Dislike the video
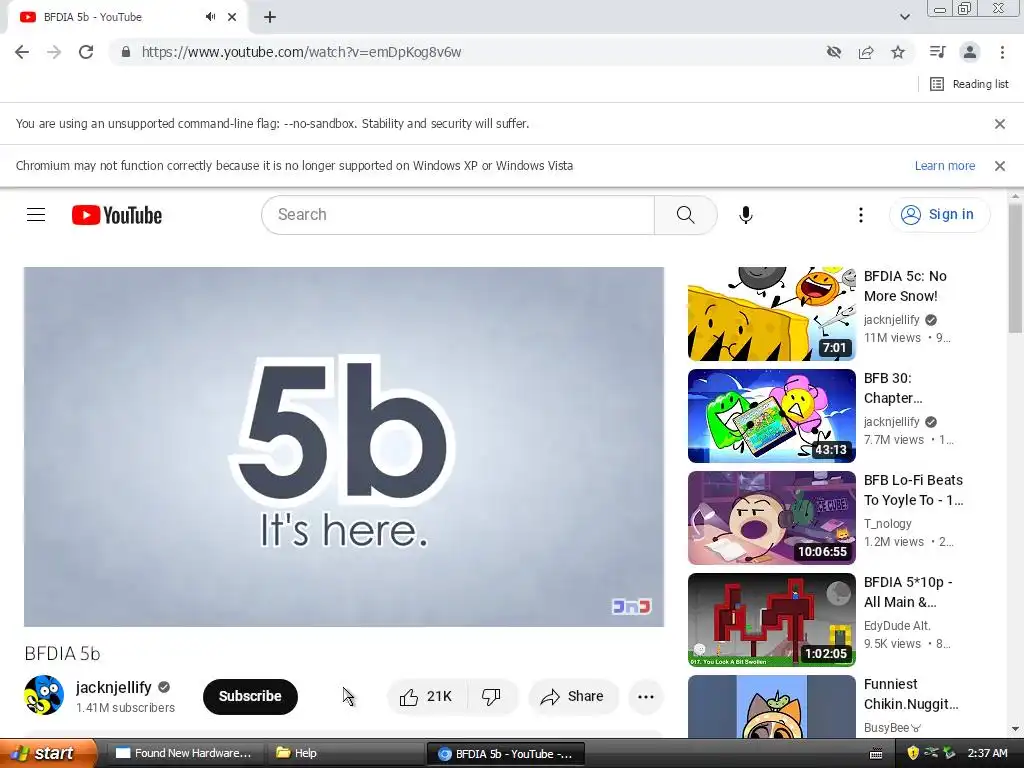1024x768 pixels. (492, 697)
